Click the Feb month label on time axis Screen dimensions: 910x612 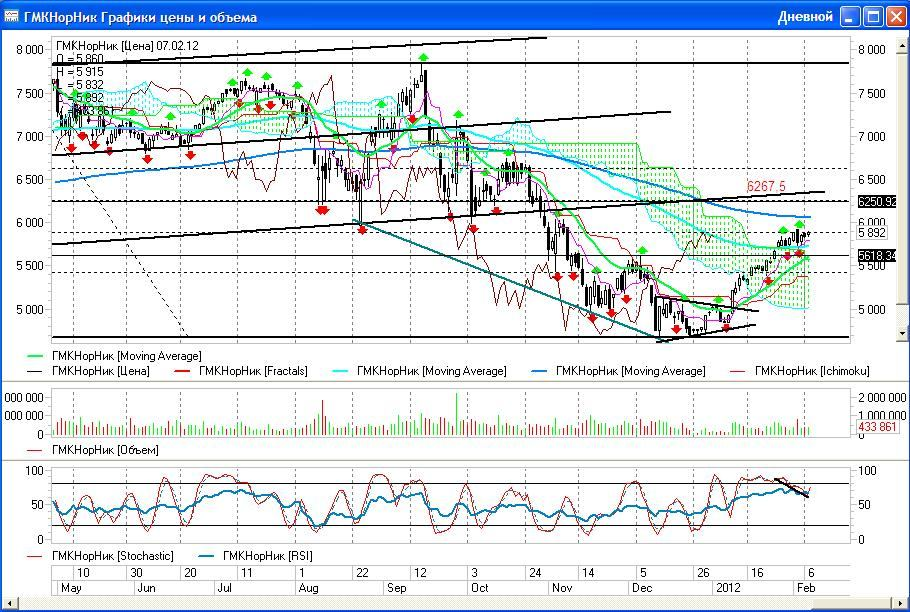pyautogui.click(x=806, y=588)
